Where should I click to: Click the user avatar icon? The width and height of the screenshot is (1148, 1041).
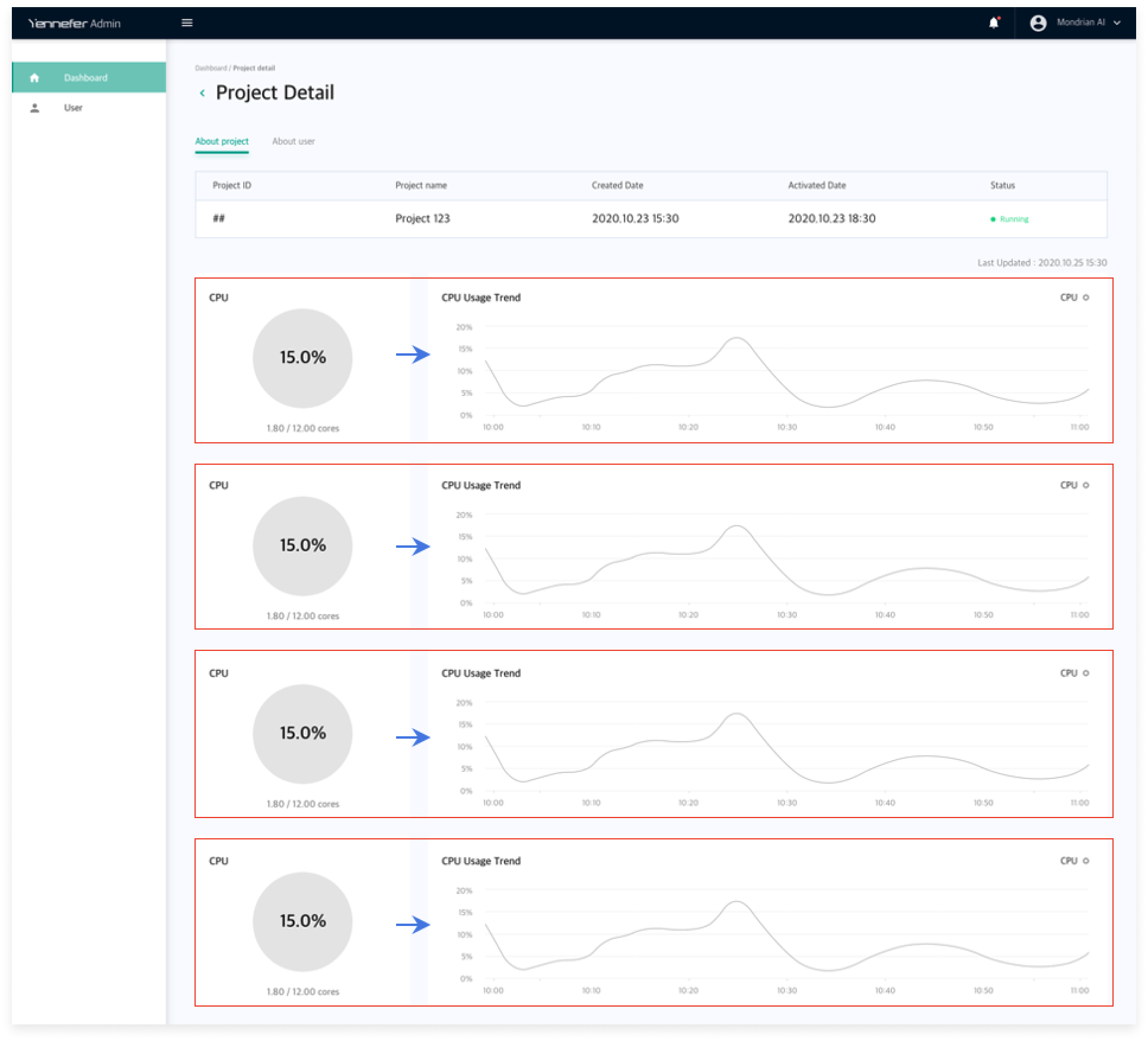1038,23
